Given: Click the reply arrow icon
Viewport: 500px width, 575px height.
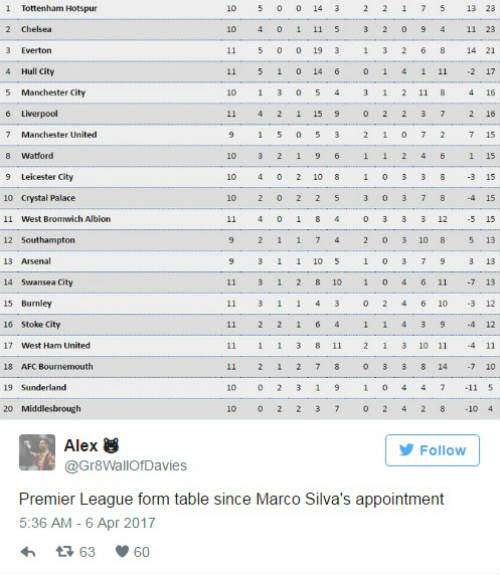Looking at the screenshot, I should click(x=28, y=552).
